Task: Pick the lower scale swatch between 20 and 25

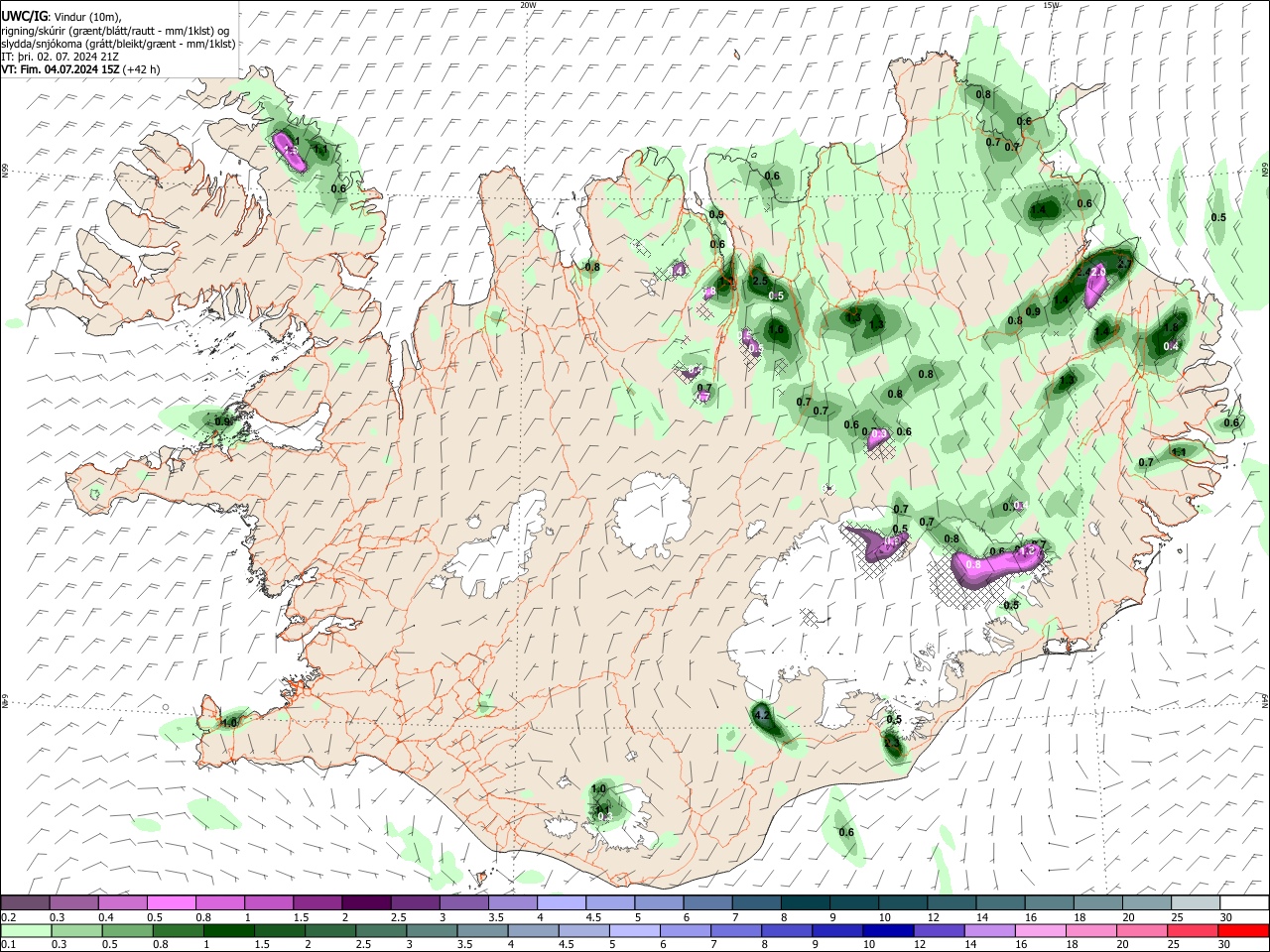Action: 1140,930
